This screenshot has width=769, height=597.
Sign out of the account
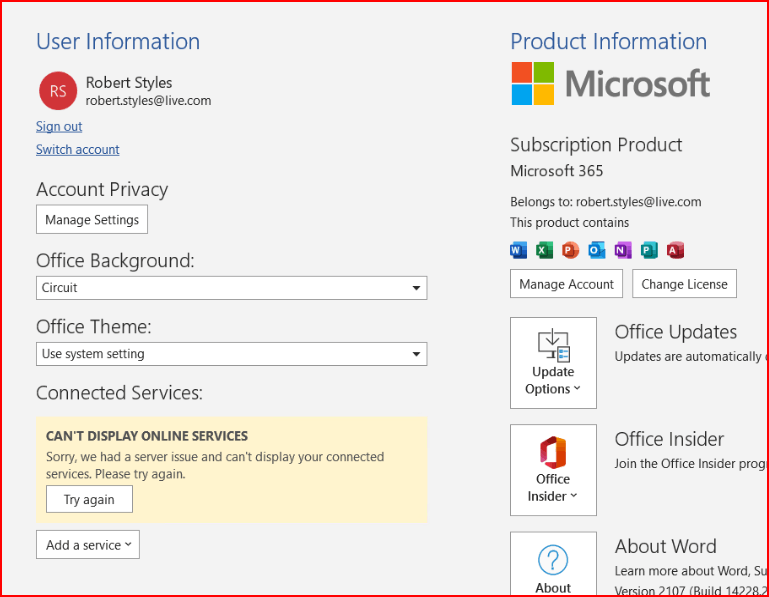pos(59,127)
